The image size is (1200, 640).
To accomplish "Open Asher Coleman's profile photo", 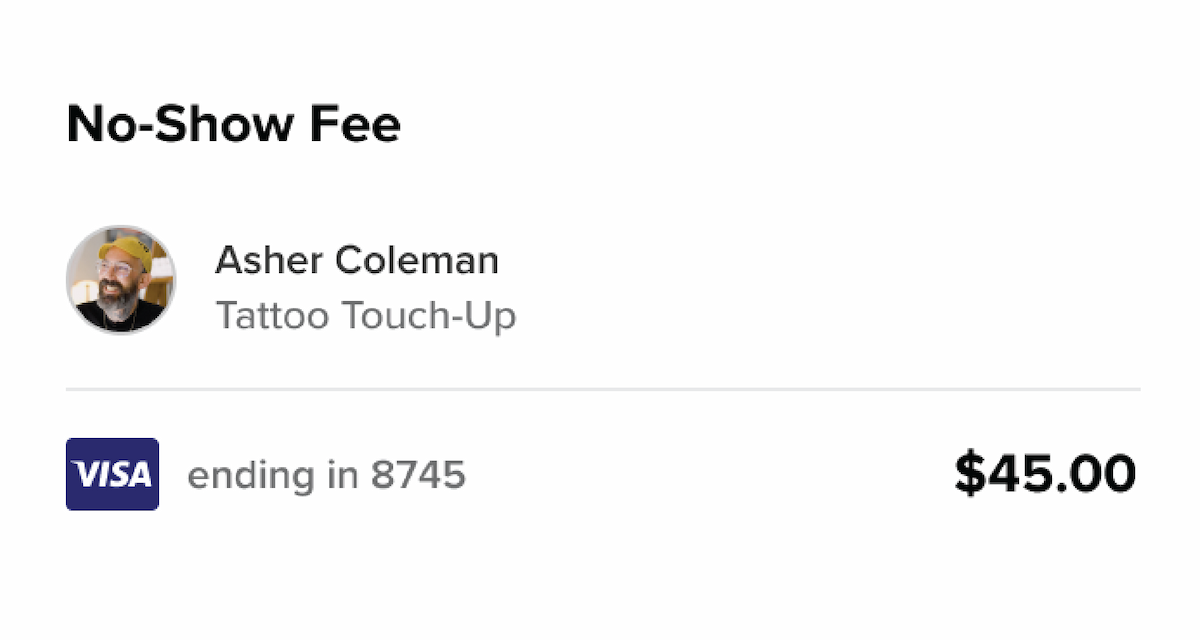I will pyautogui.click(x=121, y=279).
